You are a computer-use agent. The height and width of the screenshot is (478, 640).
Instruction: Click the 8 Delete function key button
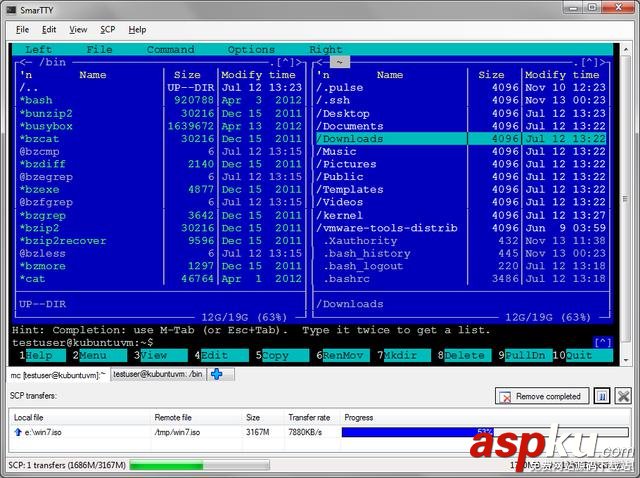pyautogui.click(x=464, y=356)
